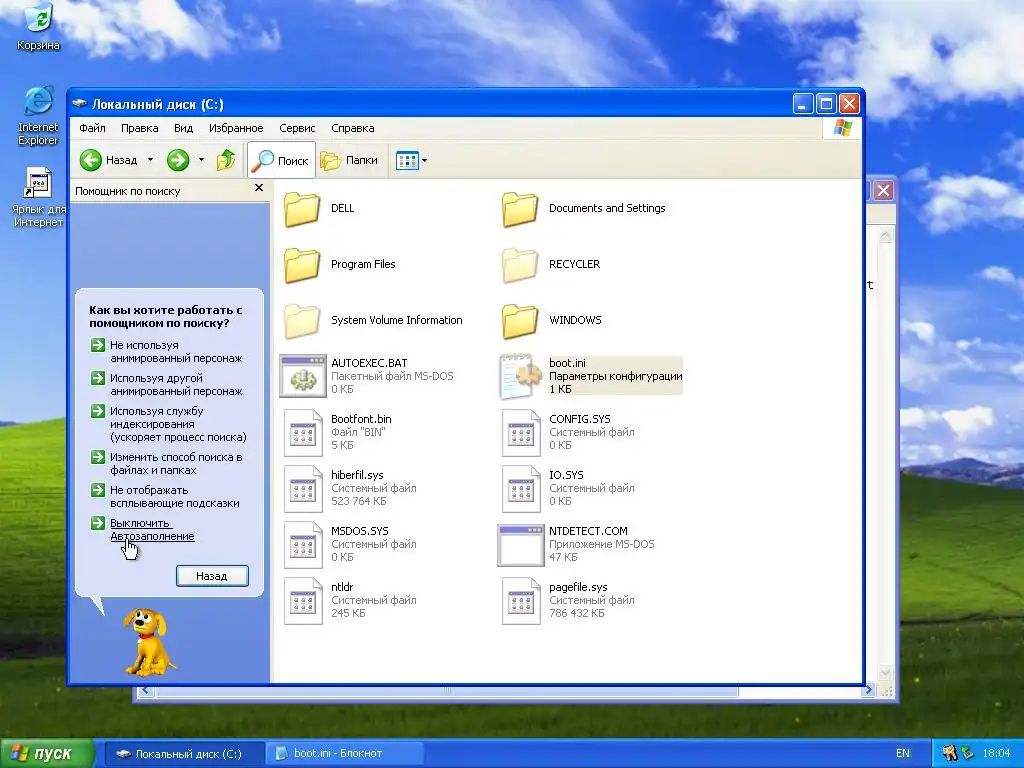Select the WINDOWS folder icon
Screen dimensions: 1024x768
tap(520, 321)
